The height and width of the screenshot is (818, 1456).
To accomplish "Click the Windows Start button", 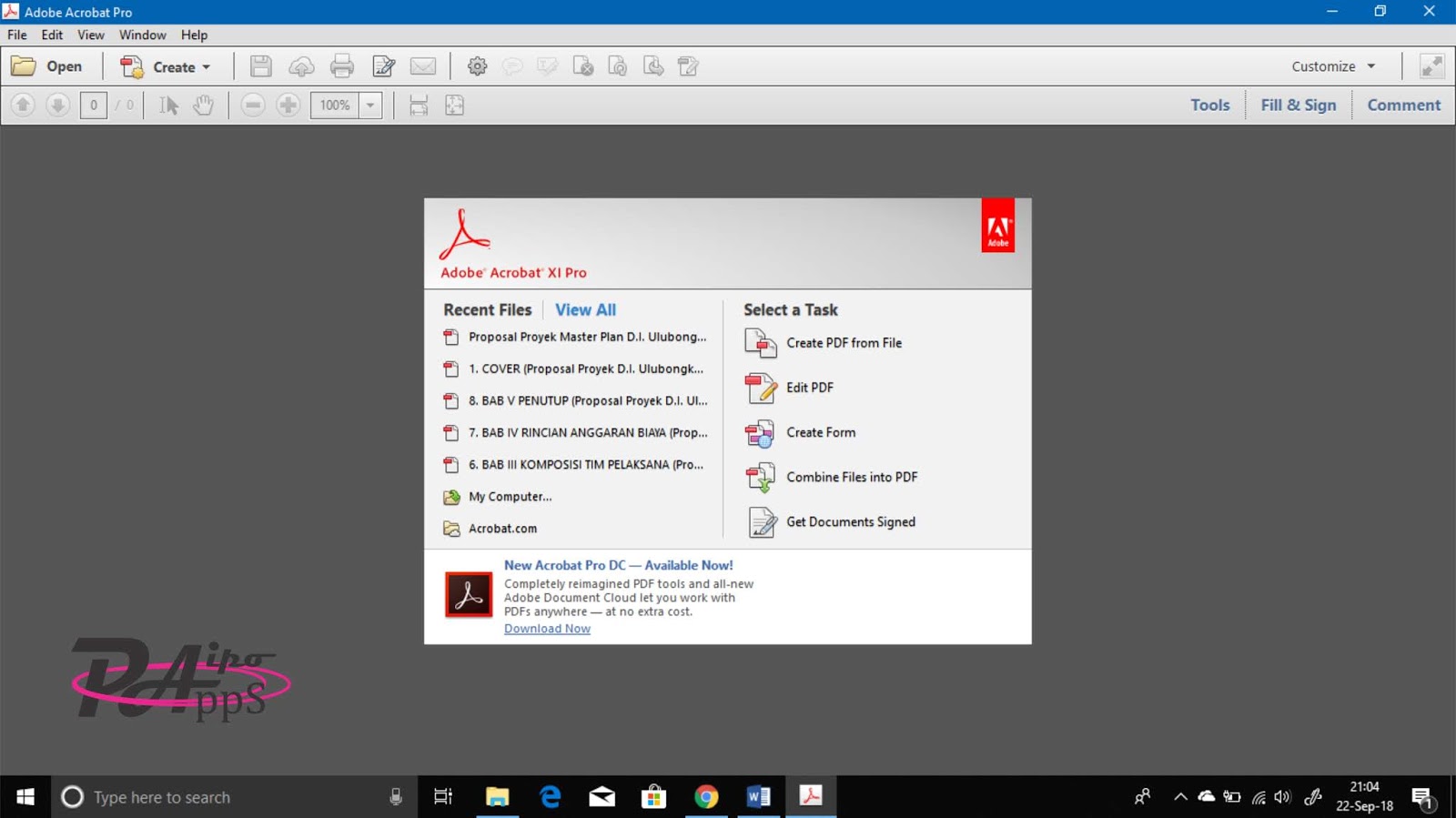I will pyautogui.click(x=25, y=797).
